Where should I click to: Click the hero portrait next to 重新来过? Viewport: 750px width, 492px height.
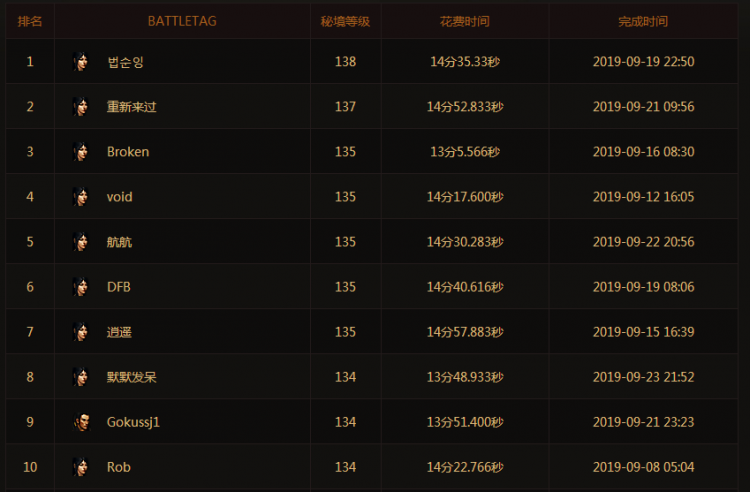click(x=81, y=107)
